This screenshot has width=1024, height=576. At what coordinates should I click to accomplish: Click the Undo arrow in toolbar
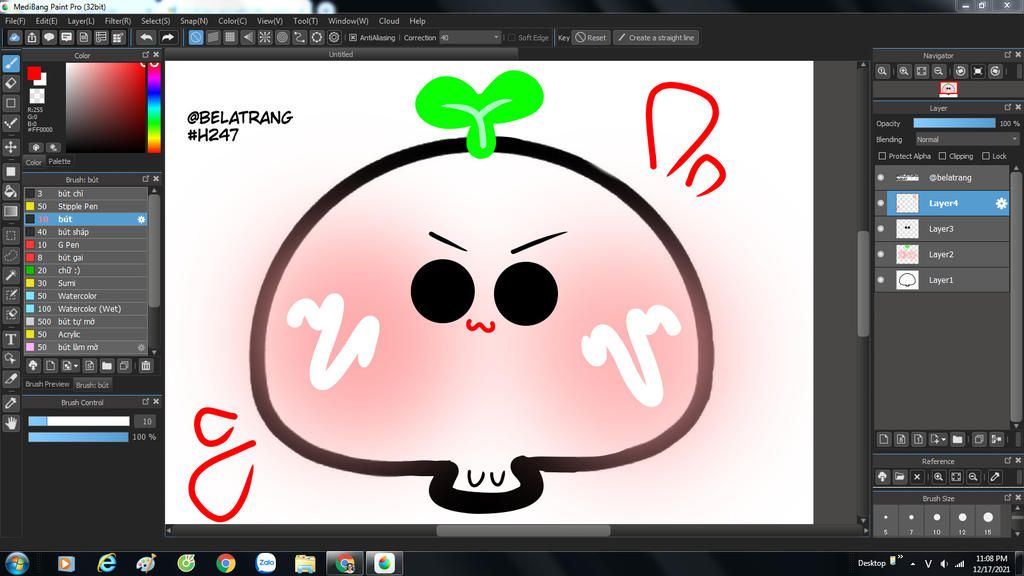click(146, 38)
